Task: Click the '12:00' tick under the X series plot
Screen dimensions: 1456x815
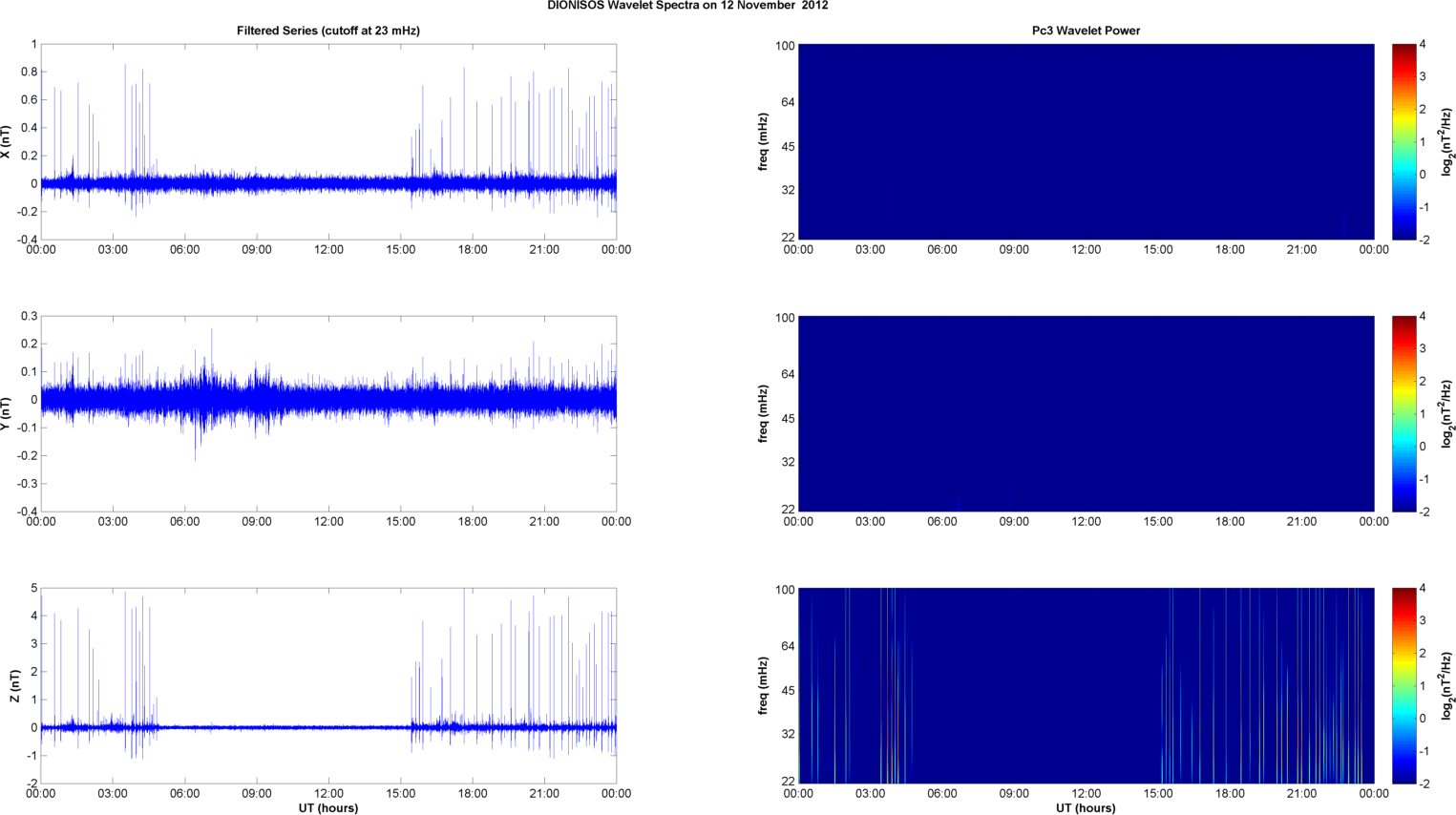Action: click(x=328, y=250)
